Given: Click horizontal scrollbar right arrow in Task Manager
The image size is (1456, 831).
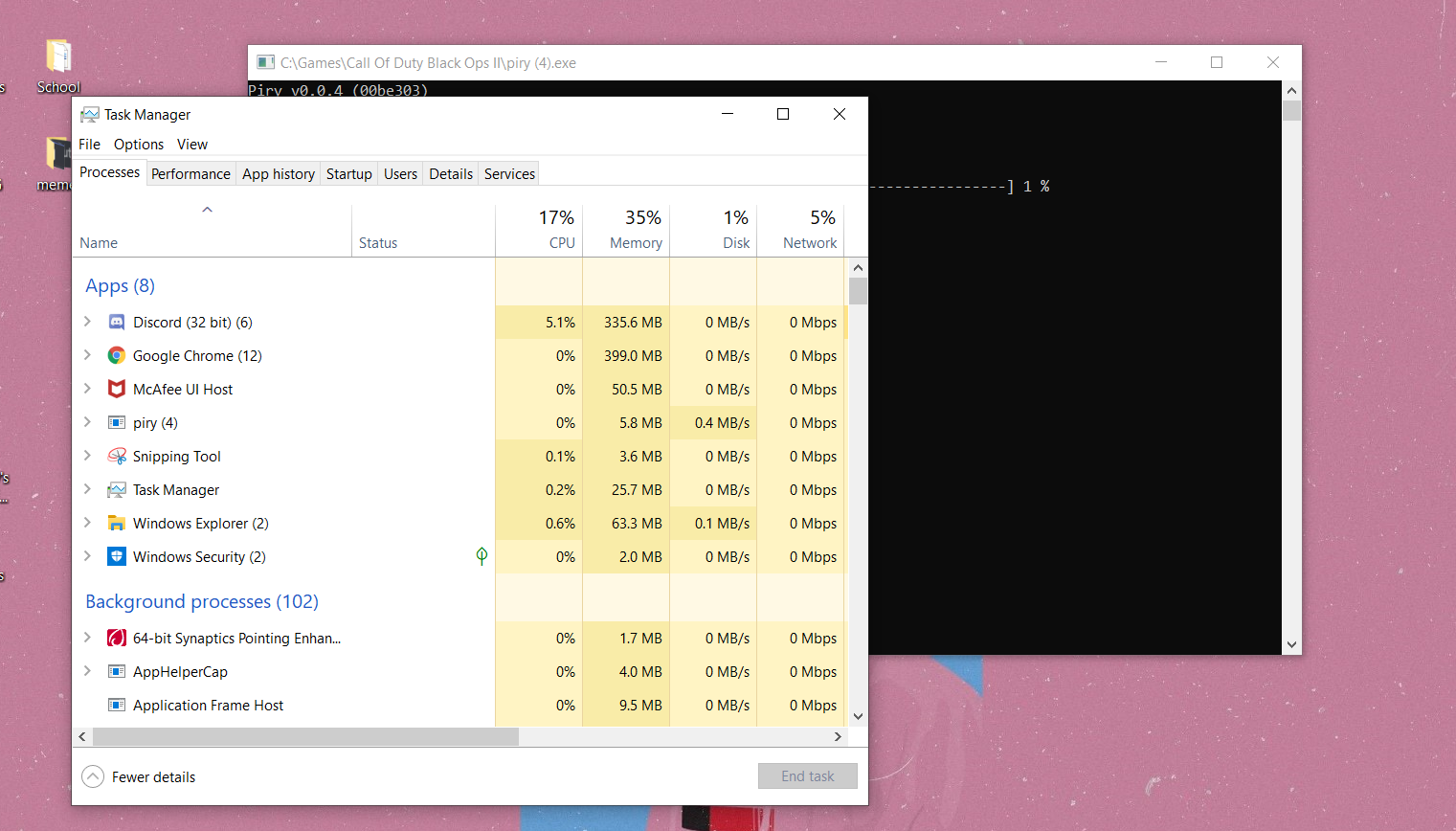Looking at the screenshot, I should 838,736.
